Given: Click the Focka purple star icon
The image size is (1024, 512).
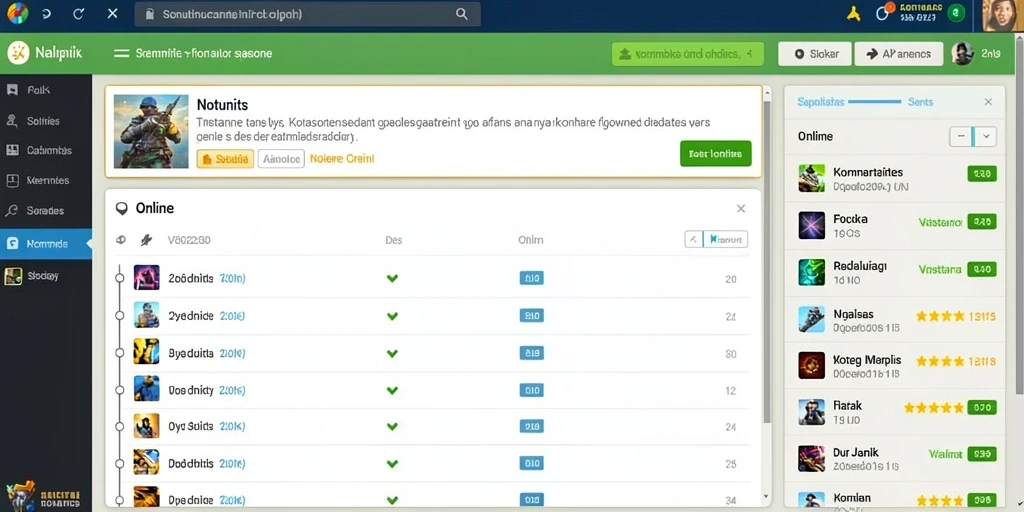Looking at the screenshot, I should click(812, 225).
